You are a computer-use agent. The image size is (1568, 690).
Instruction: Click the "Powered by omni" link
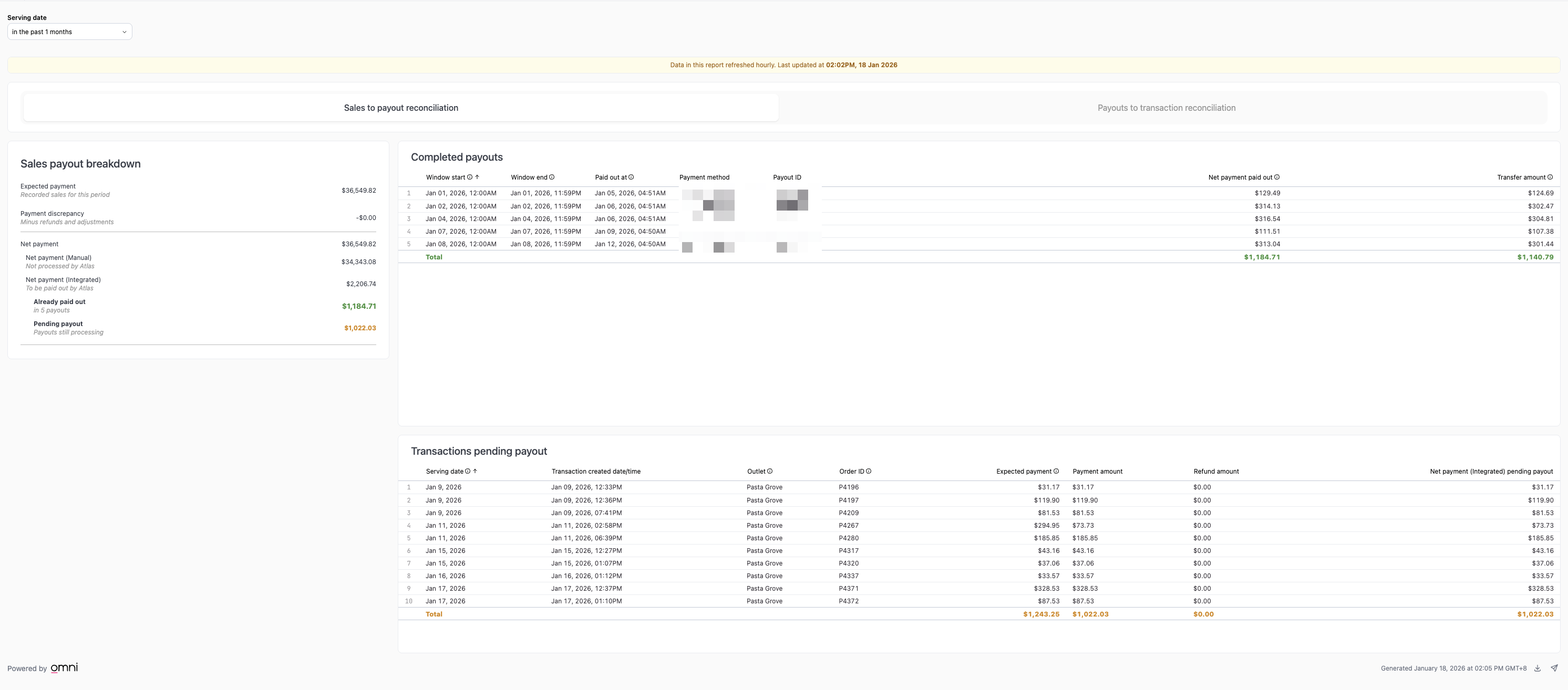coord(42,667)
